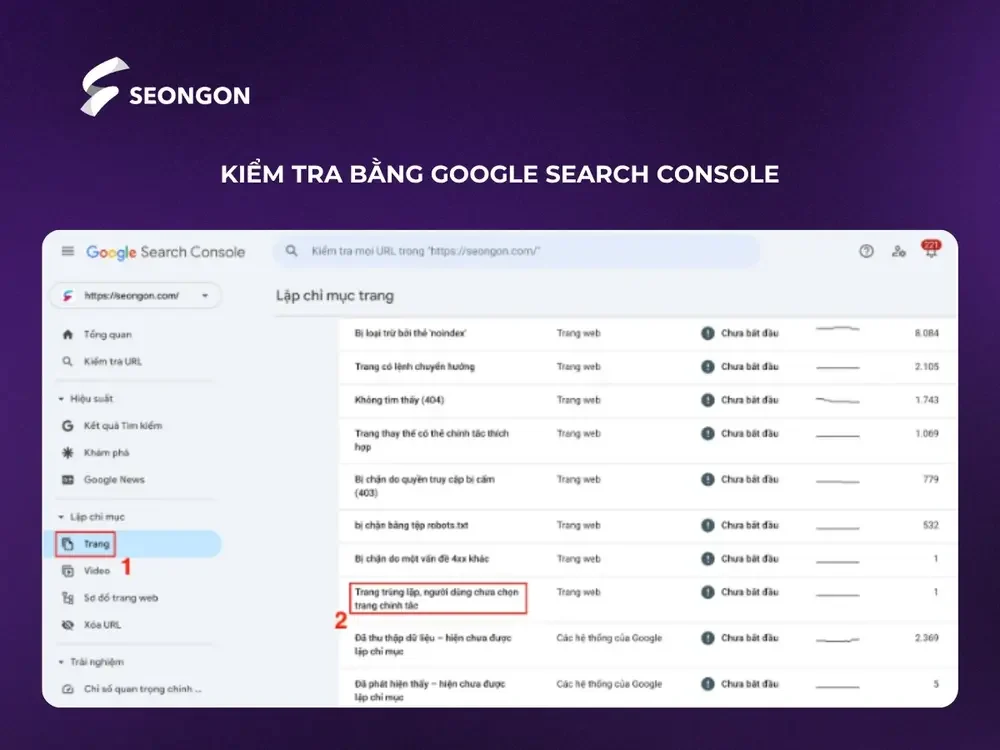Click status icon in Trang trùng lặp row
Image resolution: width=1000 pixels, height=750 pixels.
click(708, 592)
